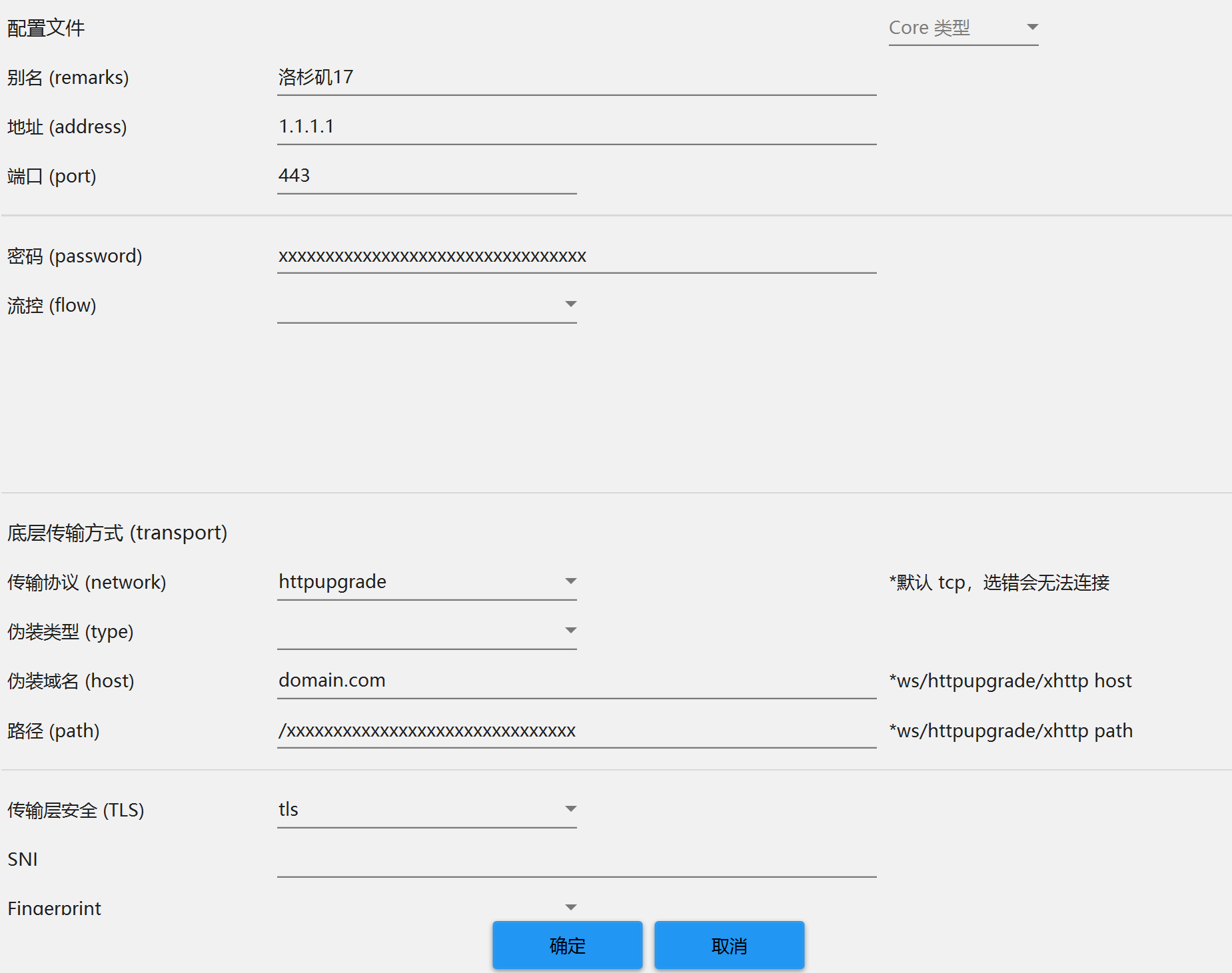
Task: Click the *ws/httpupgrade/xhttp path hint
Action: tap(1011, 731)
